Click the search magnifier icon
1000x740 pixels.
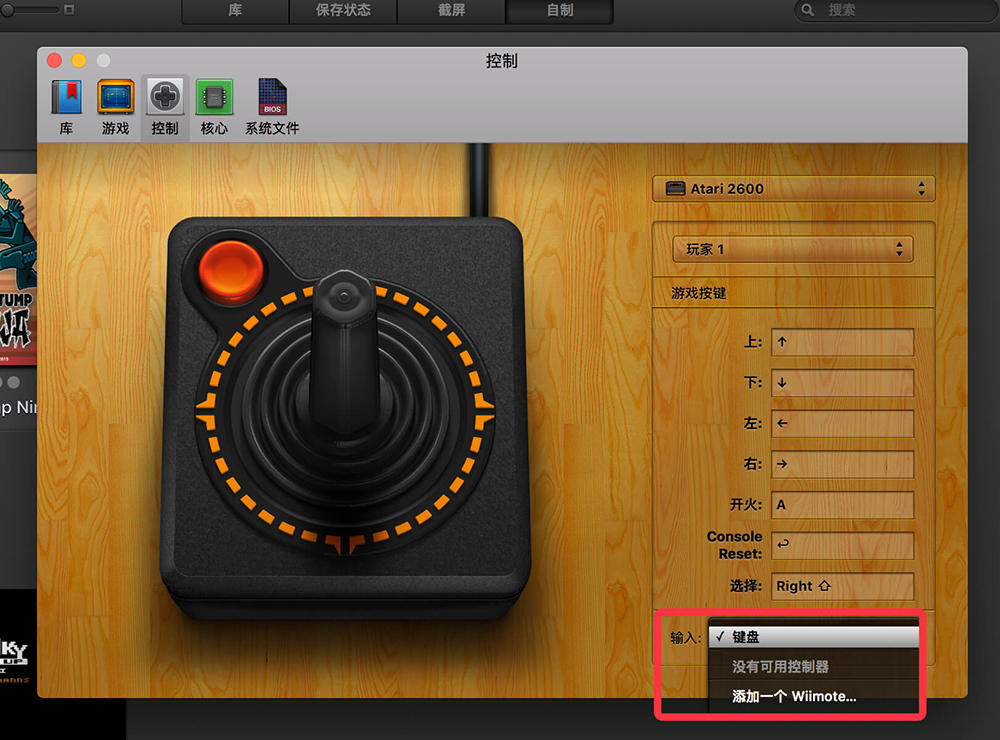coord(807,10)
